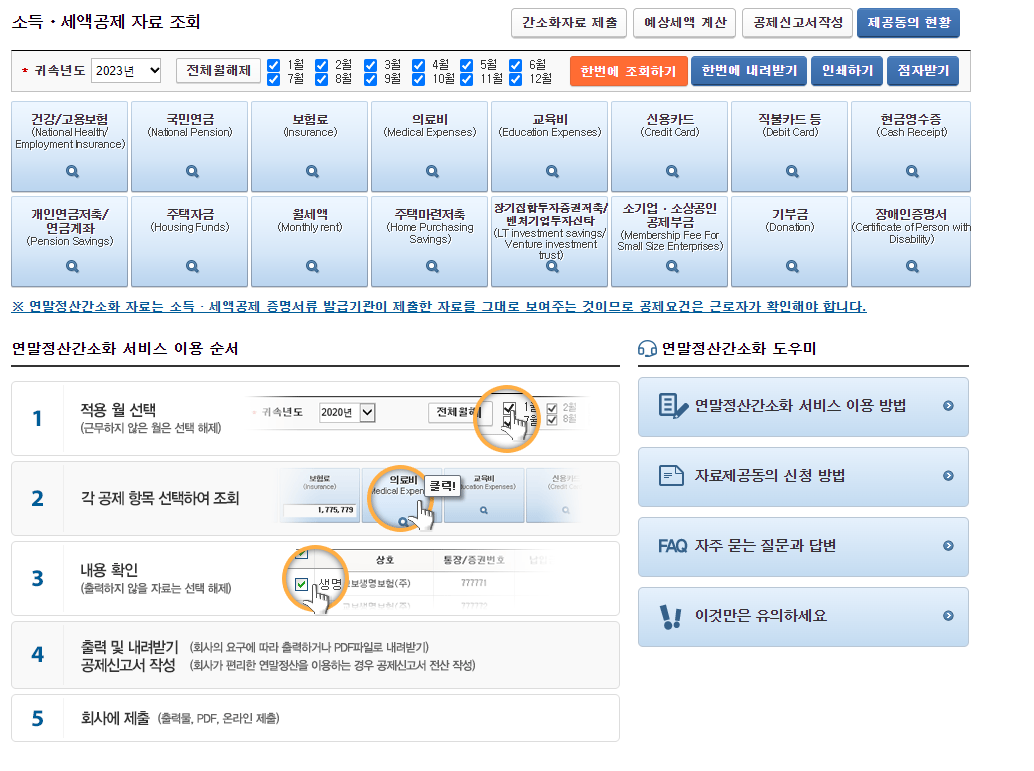This screenshot has height=771, width=1034.
Task: Open the 장기집합투자증권저축 magnifier icon
Action: (x=553, y=266)
